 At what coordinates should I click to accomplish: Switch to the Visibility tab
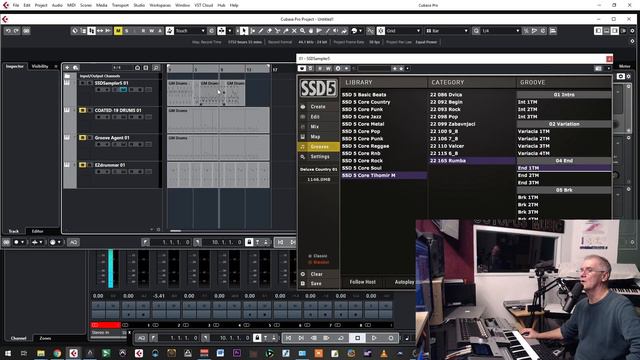(40, 66)
